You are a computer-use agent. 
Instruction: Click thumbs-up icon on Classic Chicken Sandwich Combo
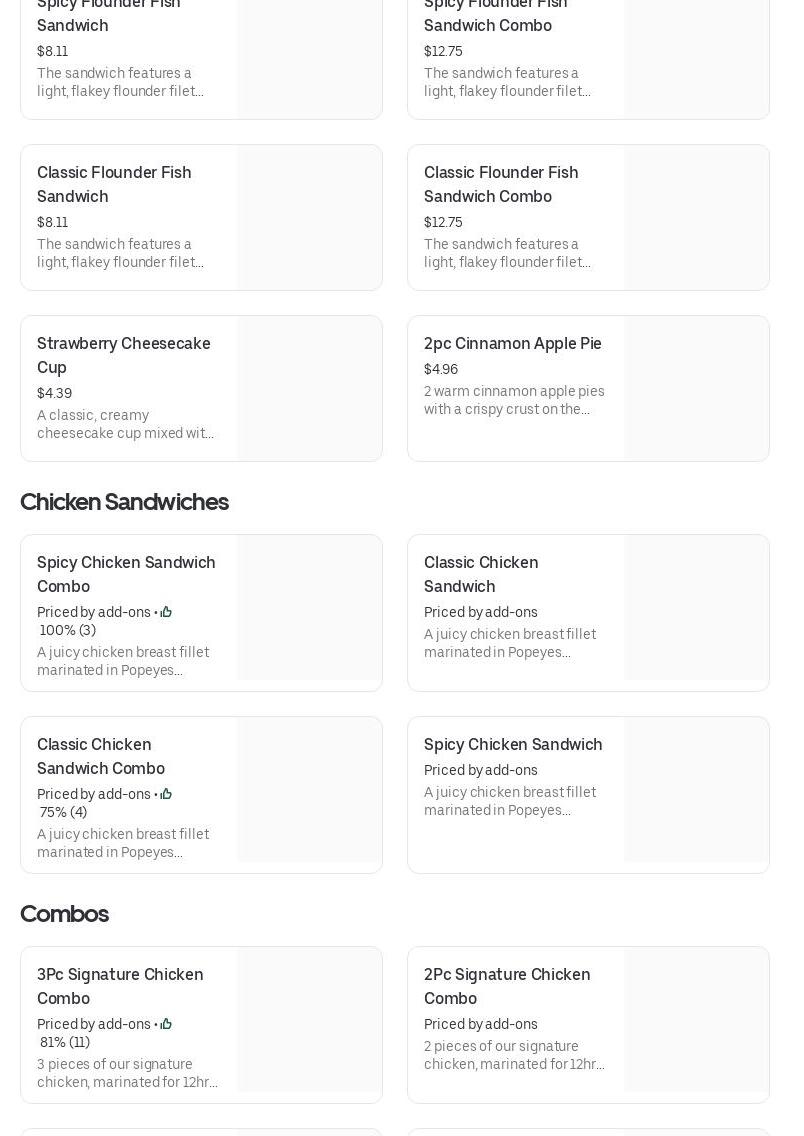[166, 794]
